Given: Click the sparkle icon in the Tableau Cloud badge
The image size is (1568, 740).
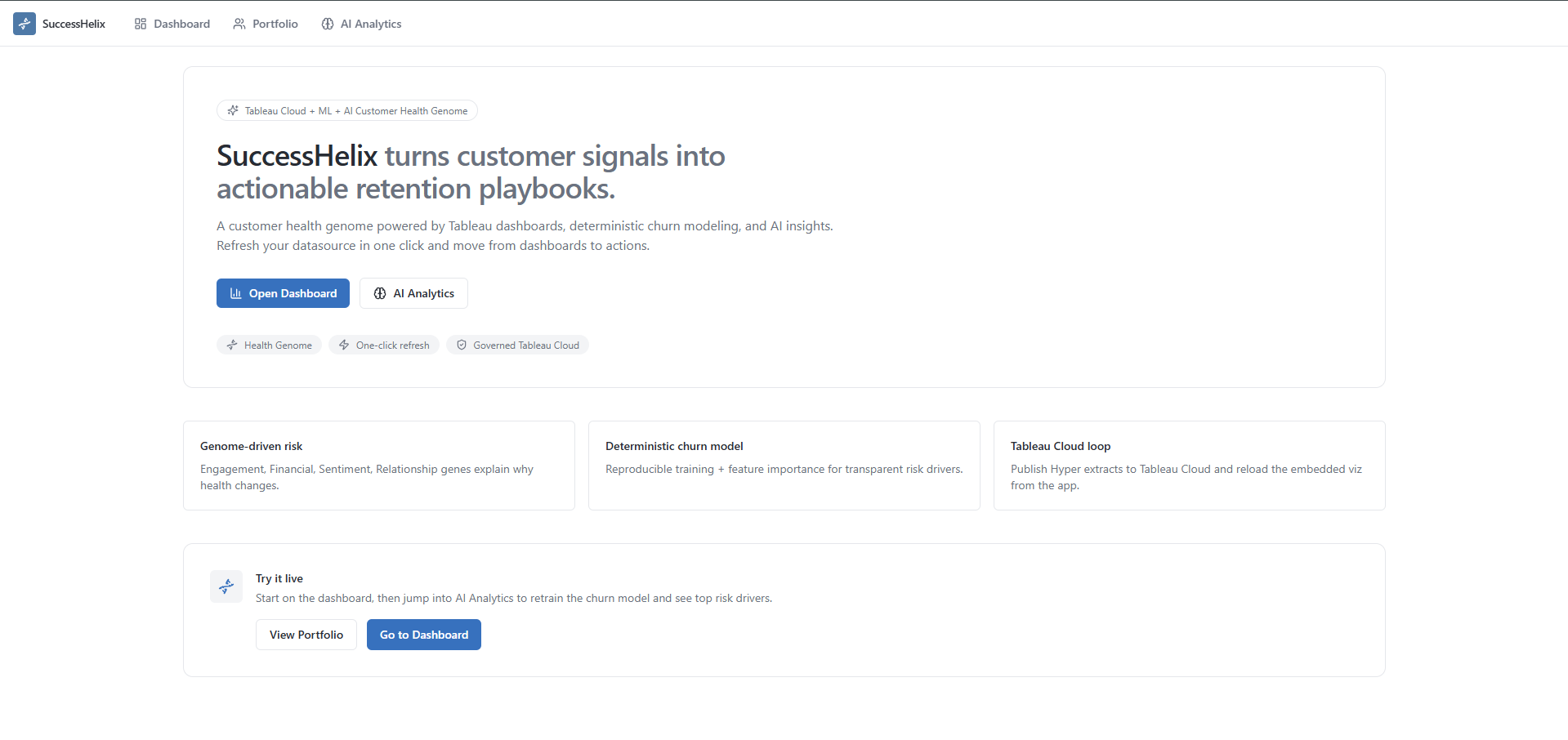Looking at the screenshot, I should click(x=233, y=110).
